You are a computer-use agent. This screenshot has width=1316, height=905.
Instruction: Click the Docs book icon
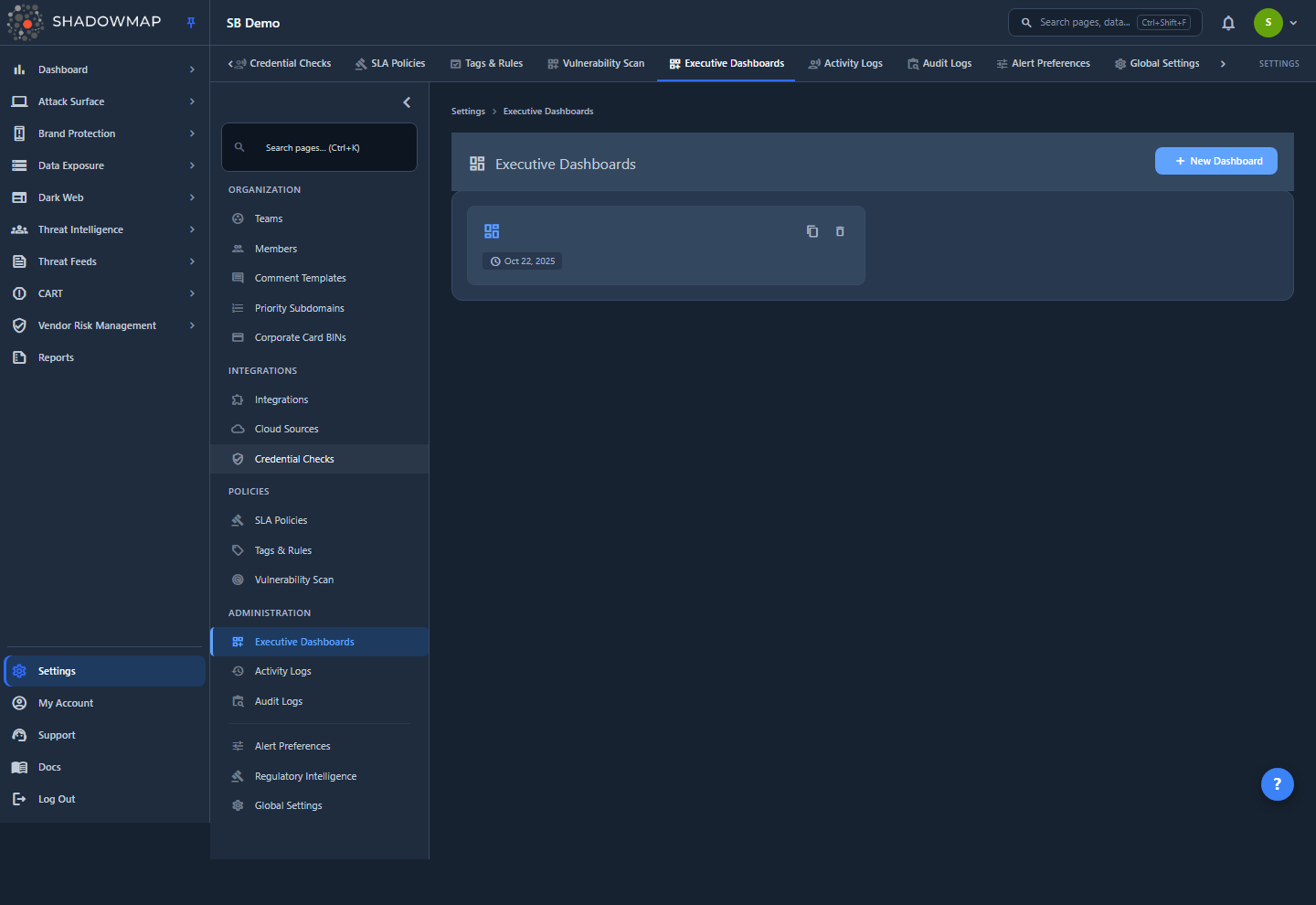19,767
